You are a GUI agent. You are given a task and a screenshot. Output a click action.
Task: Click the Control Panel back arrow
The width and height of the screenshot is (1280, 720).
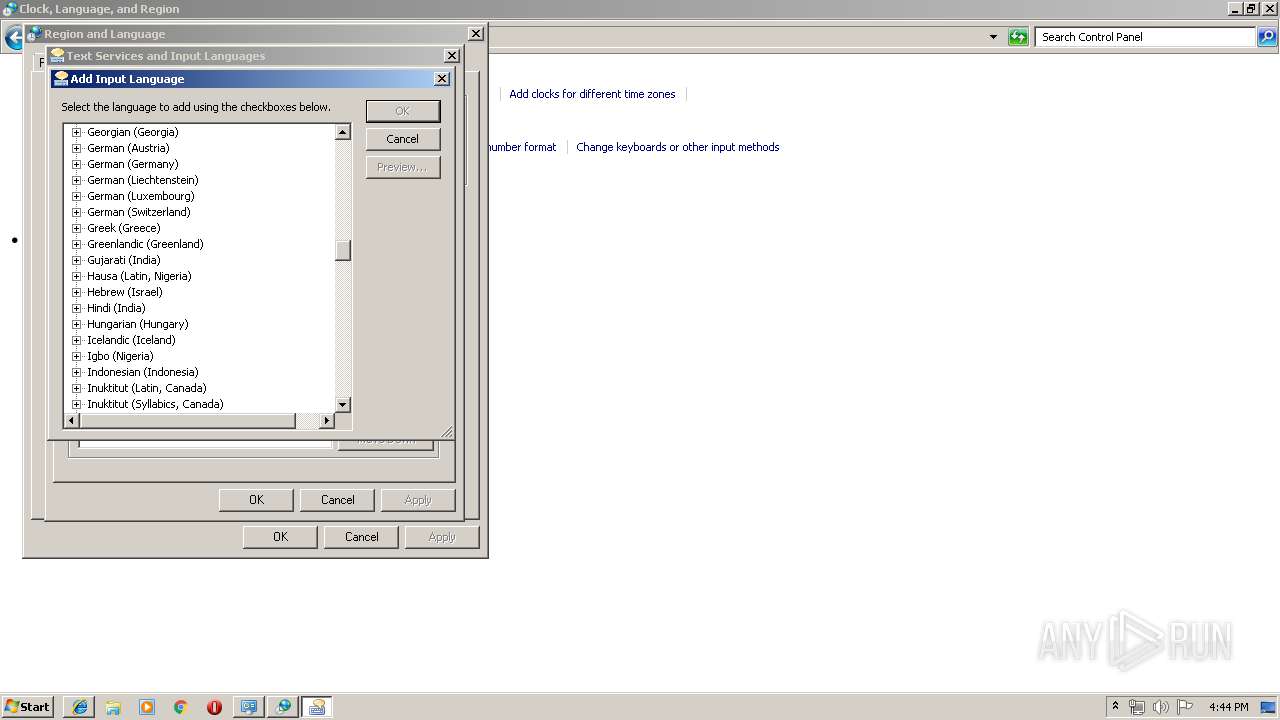[13, 39]
